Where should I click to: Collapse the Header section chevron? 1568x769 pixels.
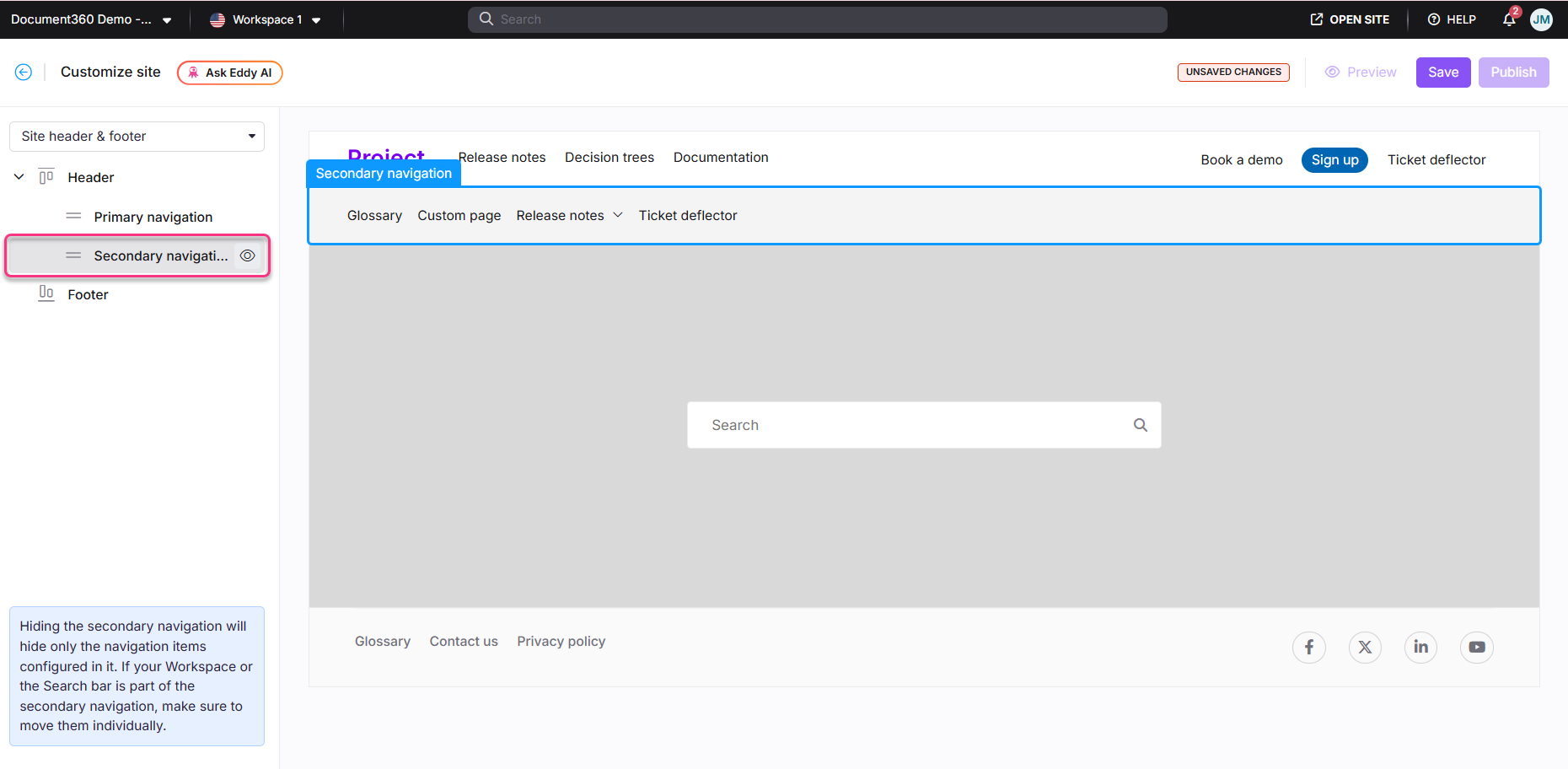pos(19,176)
